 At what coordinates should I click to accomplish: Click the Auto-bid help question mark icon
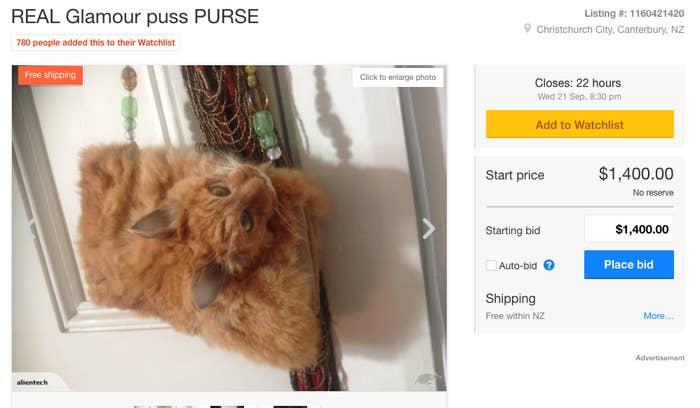[549, 265]
